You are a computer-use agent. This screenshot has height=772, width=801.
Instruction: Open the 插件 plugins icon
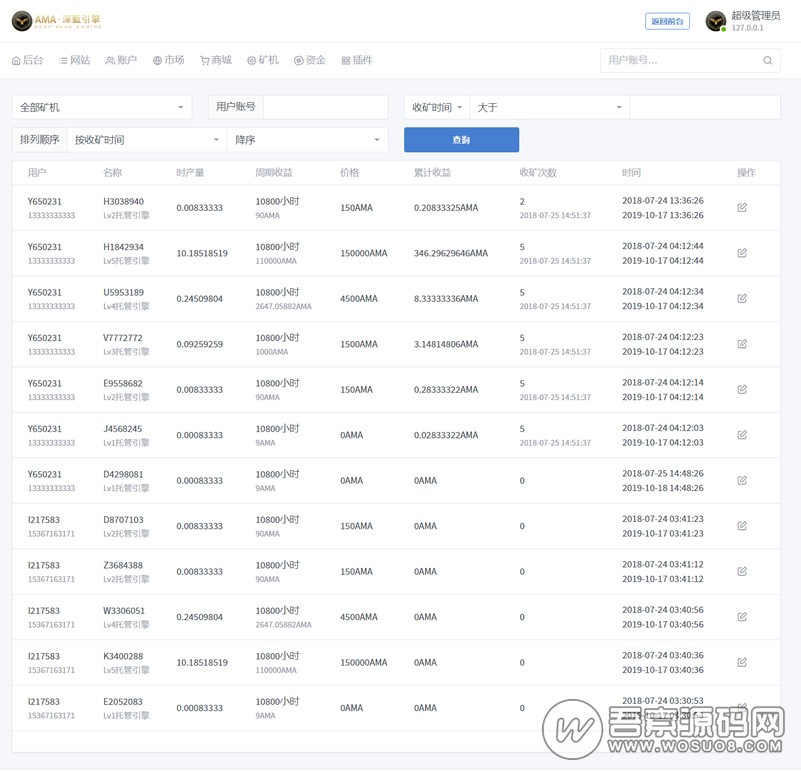tap(356, 60)
